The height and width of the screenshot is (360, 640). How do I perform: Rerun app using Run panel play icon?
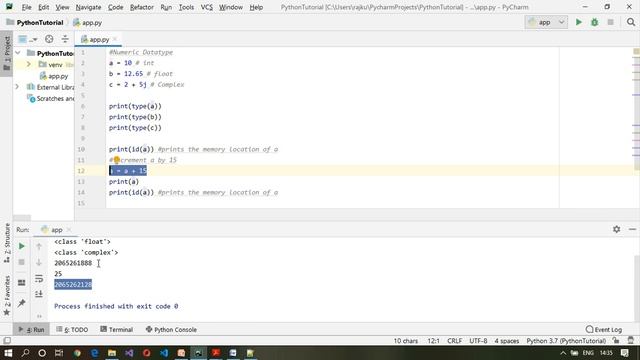(x=22, y=246)
